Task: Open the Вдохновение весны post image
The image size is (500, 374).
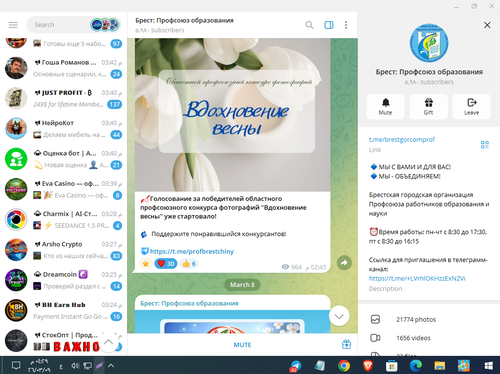Action: click(x=233, y=115)
